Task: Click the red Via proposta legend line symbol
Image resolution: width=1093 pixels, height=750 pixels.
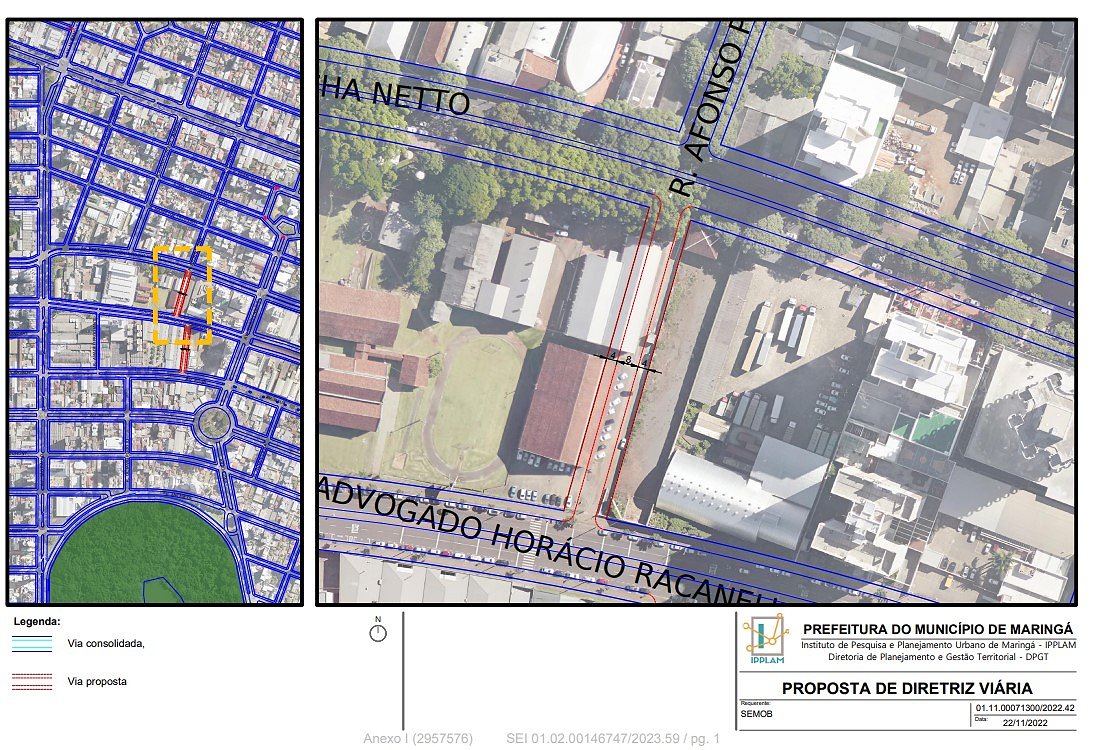Action: [x=32, y=681]
